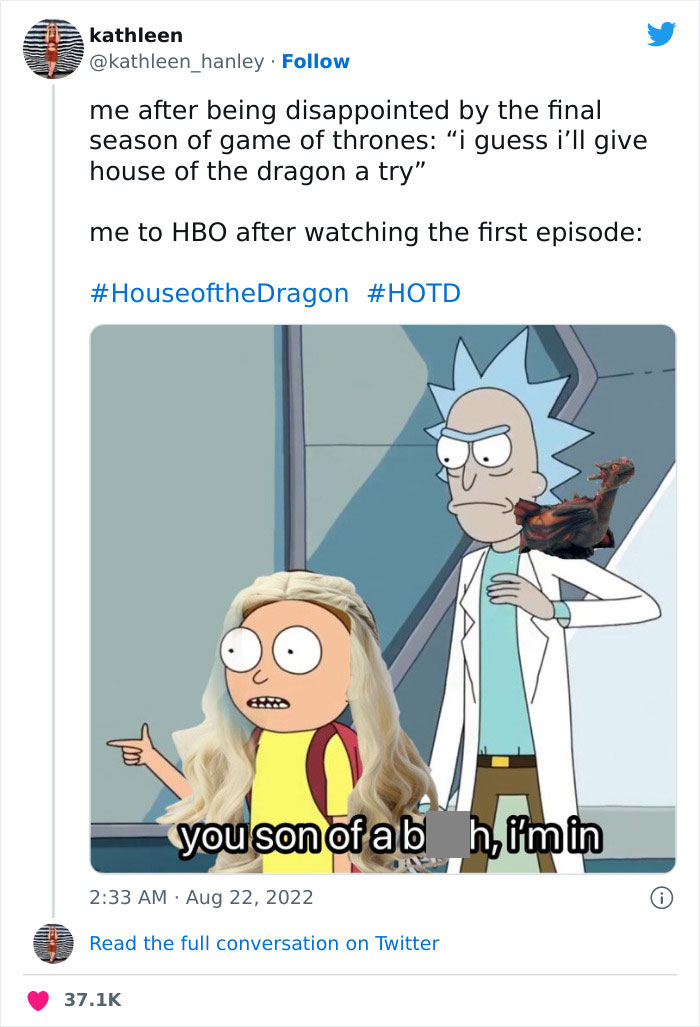Open kathleen's profile avatar at top

coord(53,48)
